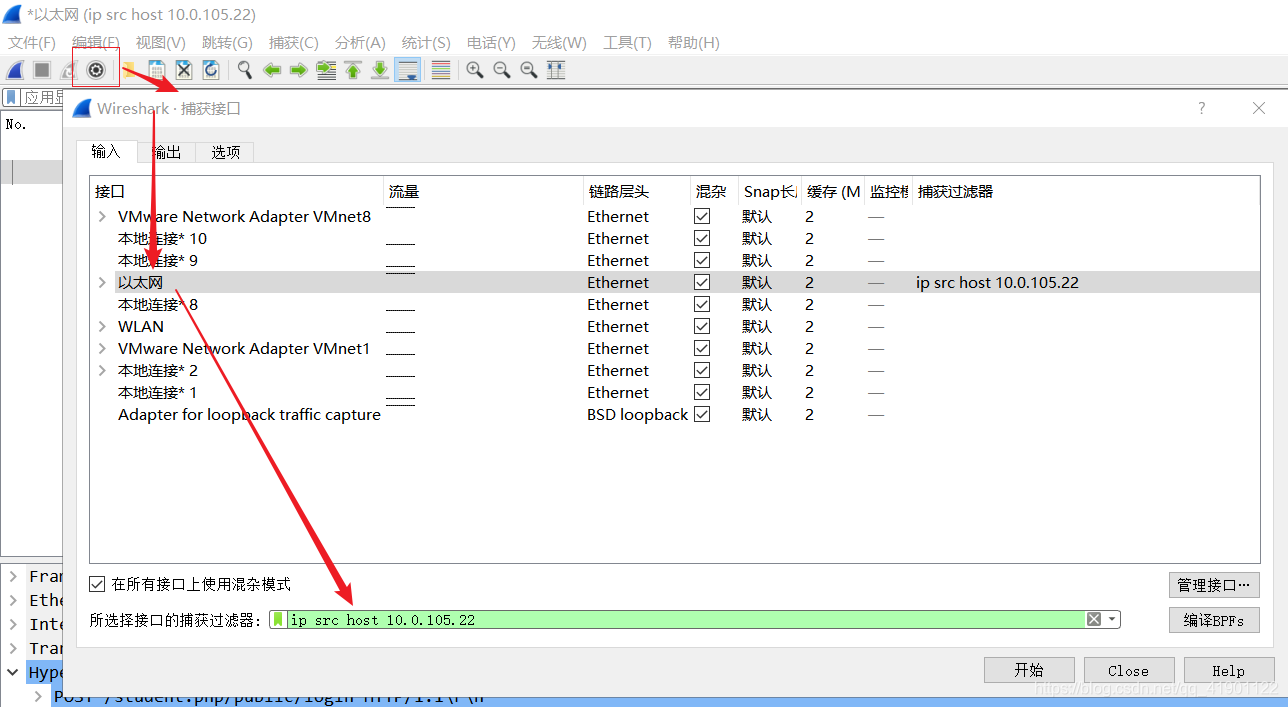Expand the Ethernet tree node in main window
Viewport: 1288px width, 707px height.
tap(13, 600)
